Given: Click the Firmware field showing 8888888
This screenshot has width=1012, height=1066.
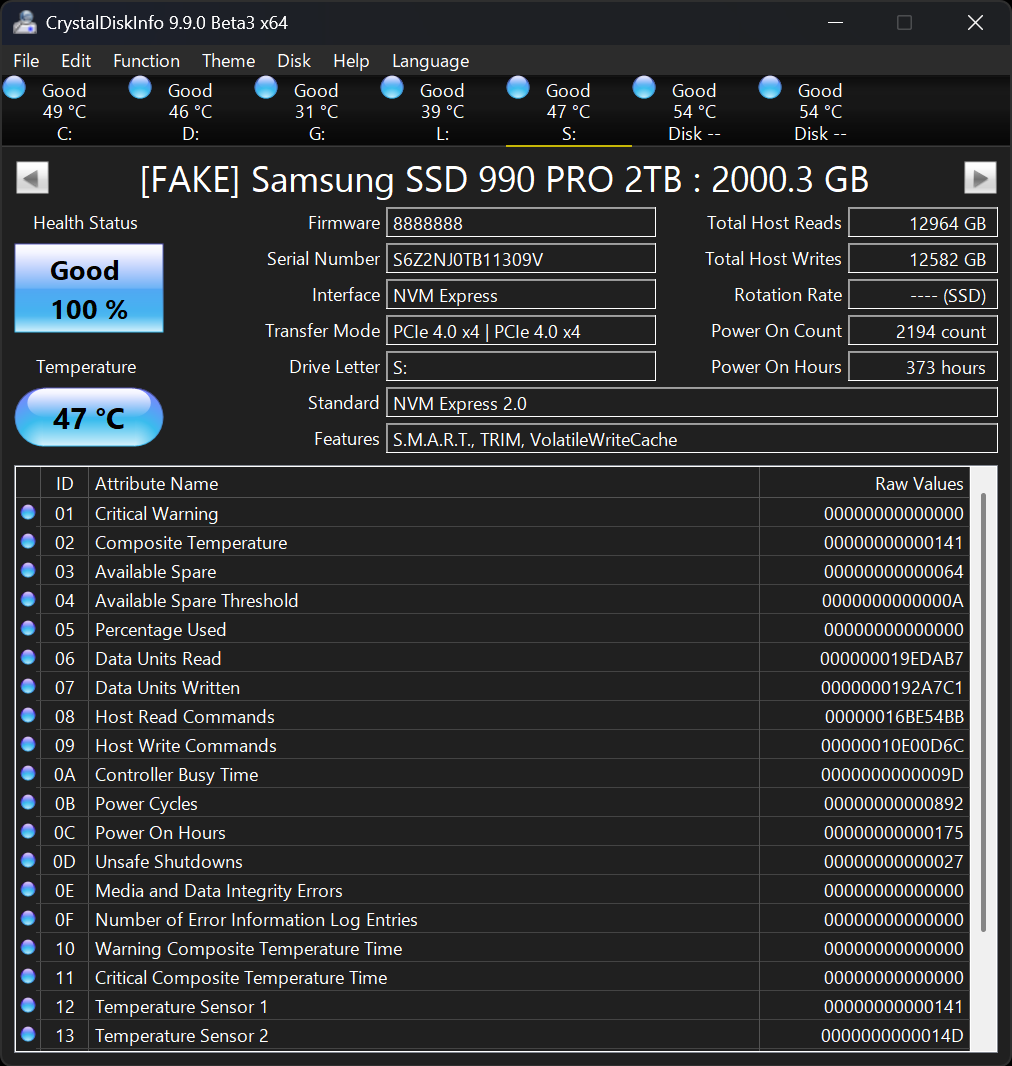Looking at the screenshot, I should pyautogui.click(x=521, y=223).
